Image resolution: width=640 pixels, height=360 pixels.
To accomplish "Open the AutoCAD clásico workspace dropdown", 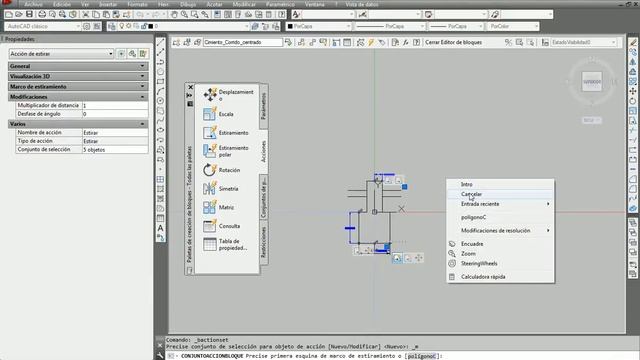I will click(x=43, y=26).
